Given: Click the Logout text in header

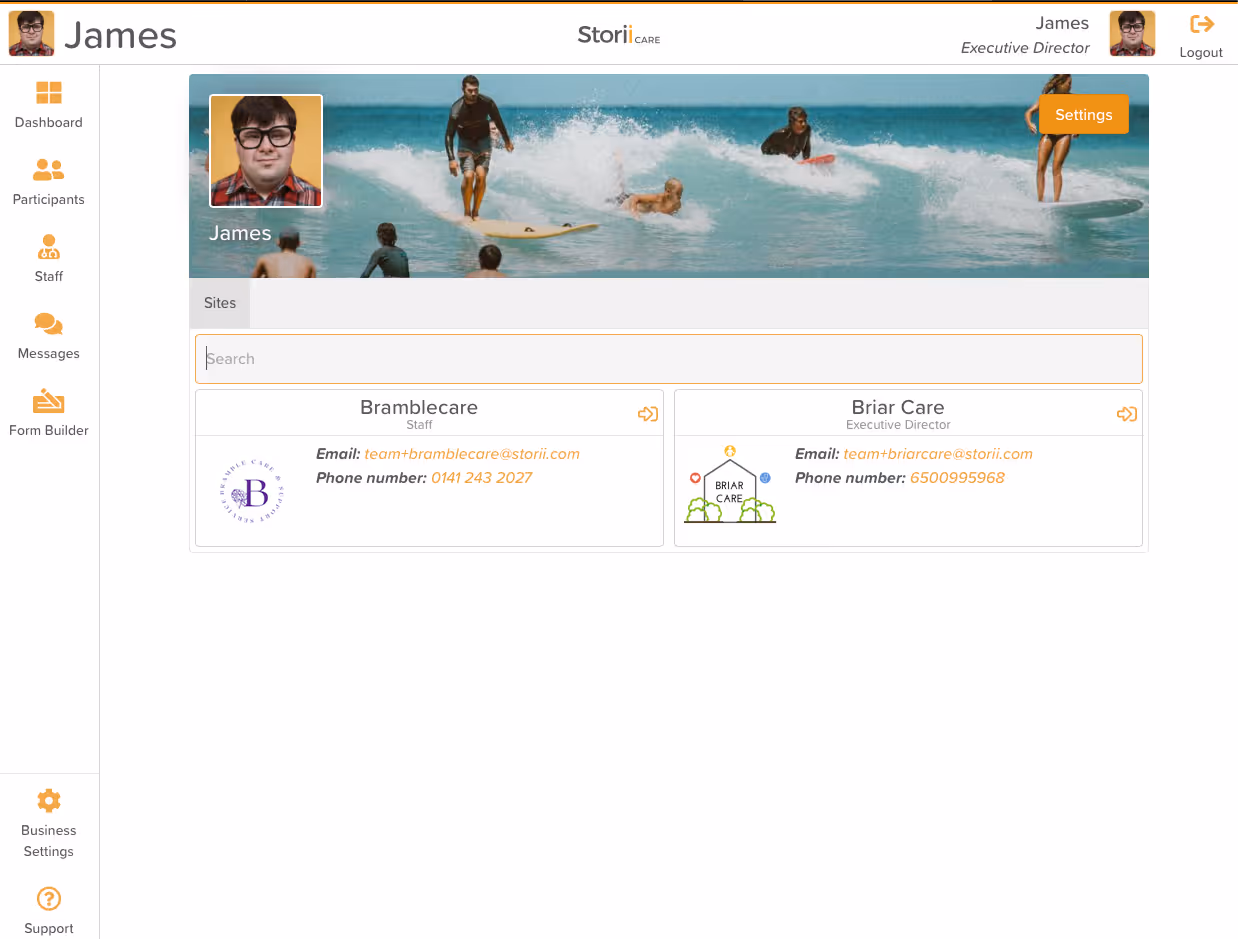Looking at the screenshot, I should coord(1201,53).
